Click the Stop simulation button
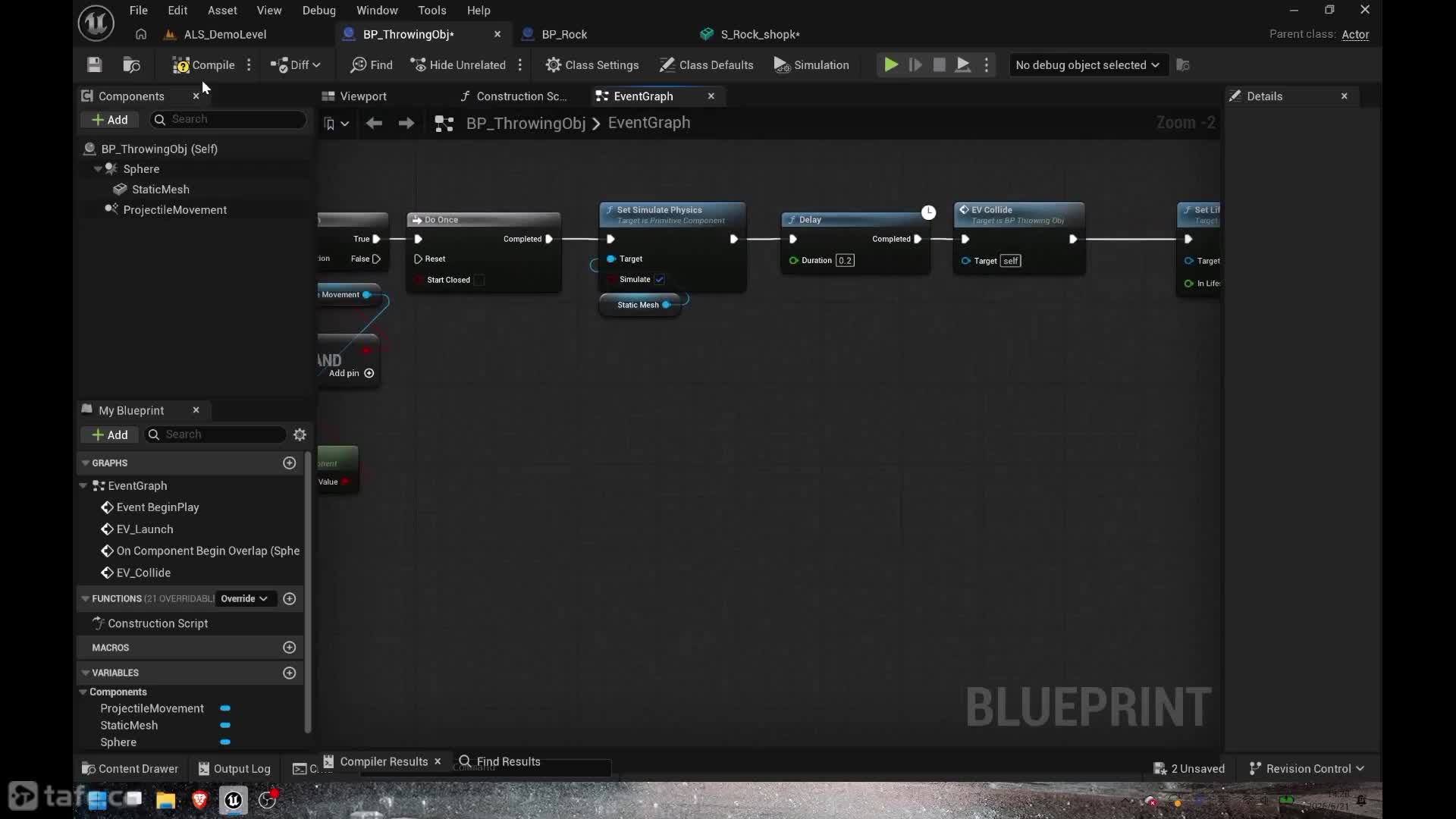This screenshot has width=1456, height=819. [x=939, y=65]
